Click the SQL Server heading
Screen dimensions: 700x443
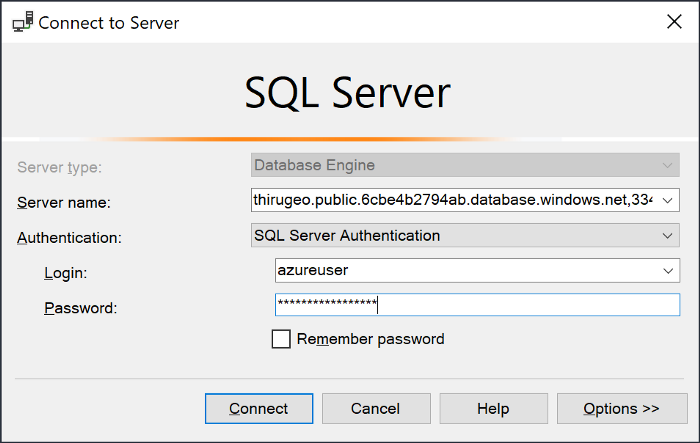click(x=347, y=93)
